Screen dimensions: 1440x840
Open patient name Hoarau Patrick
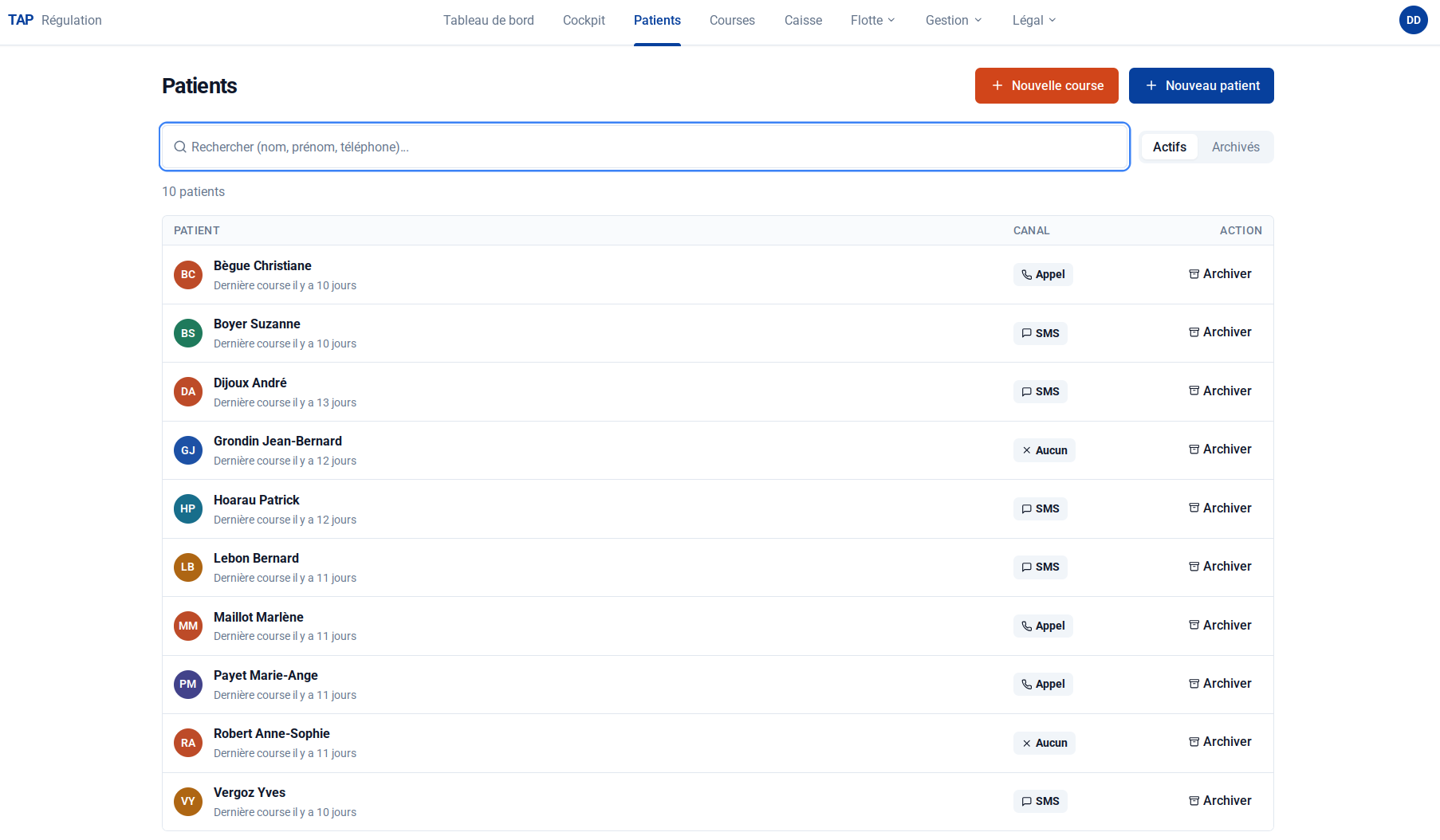[257, 500]
